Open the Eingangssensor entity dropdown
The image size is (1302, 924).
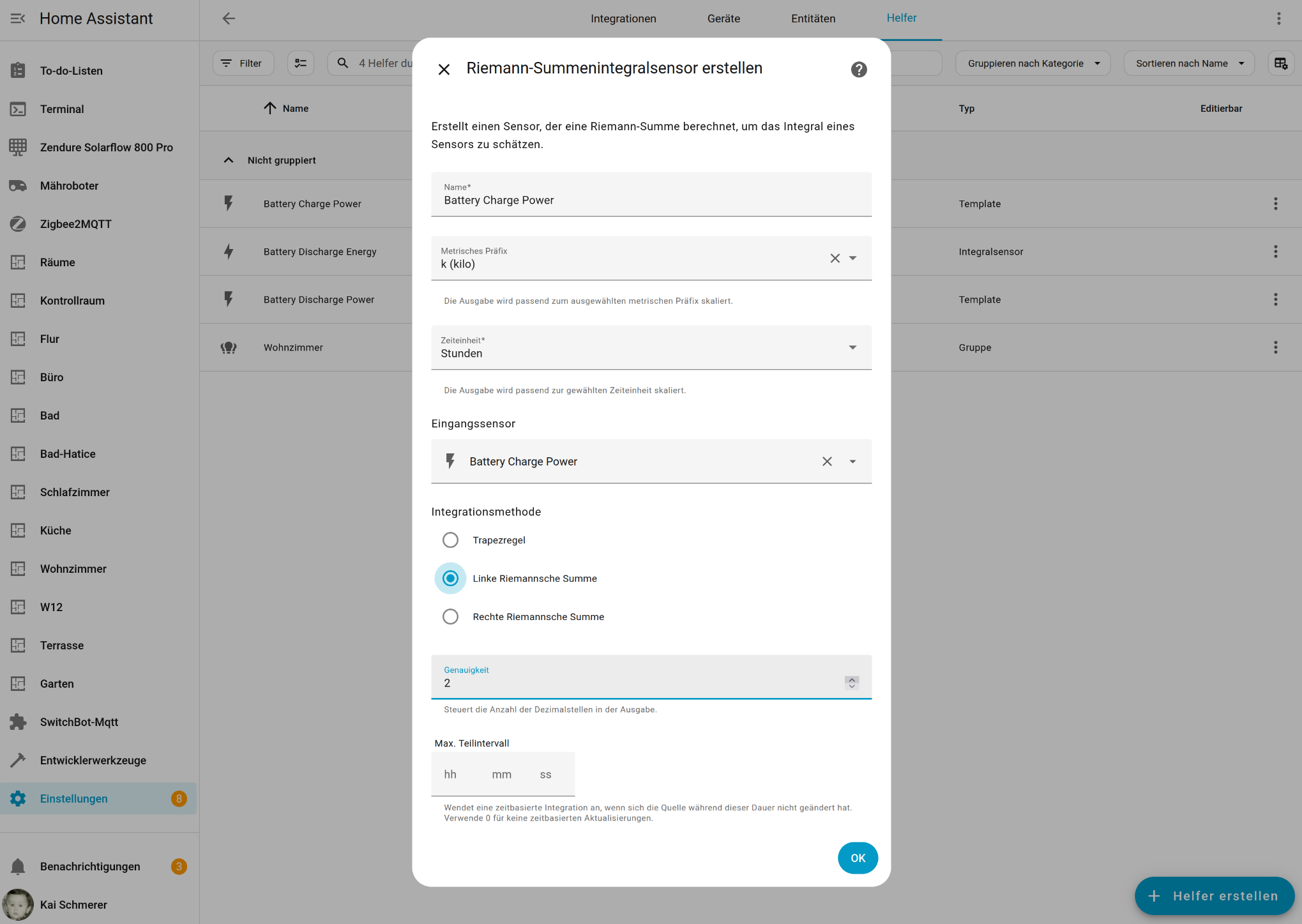tap(852, 461)
